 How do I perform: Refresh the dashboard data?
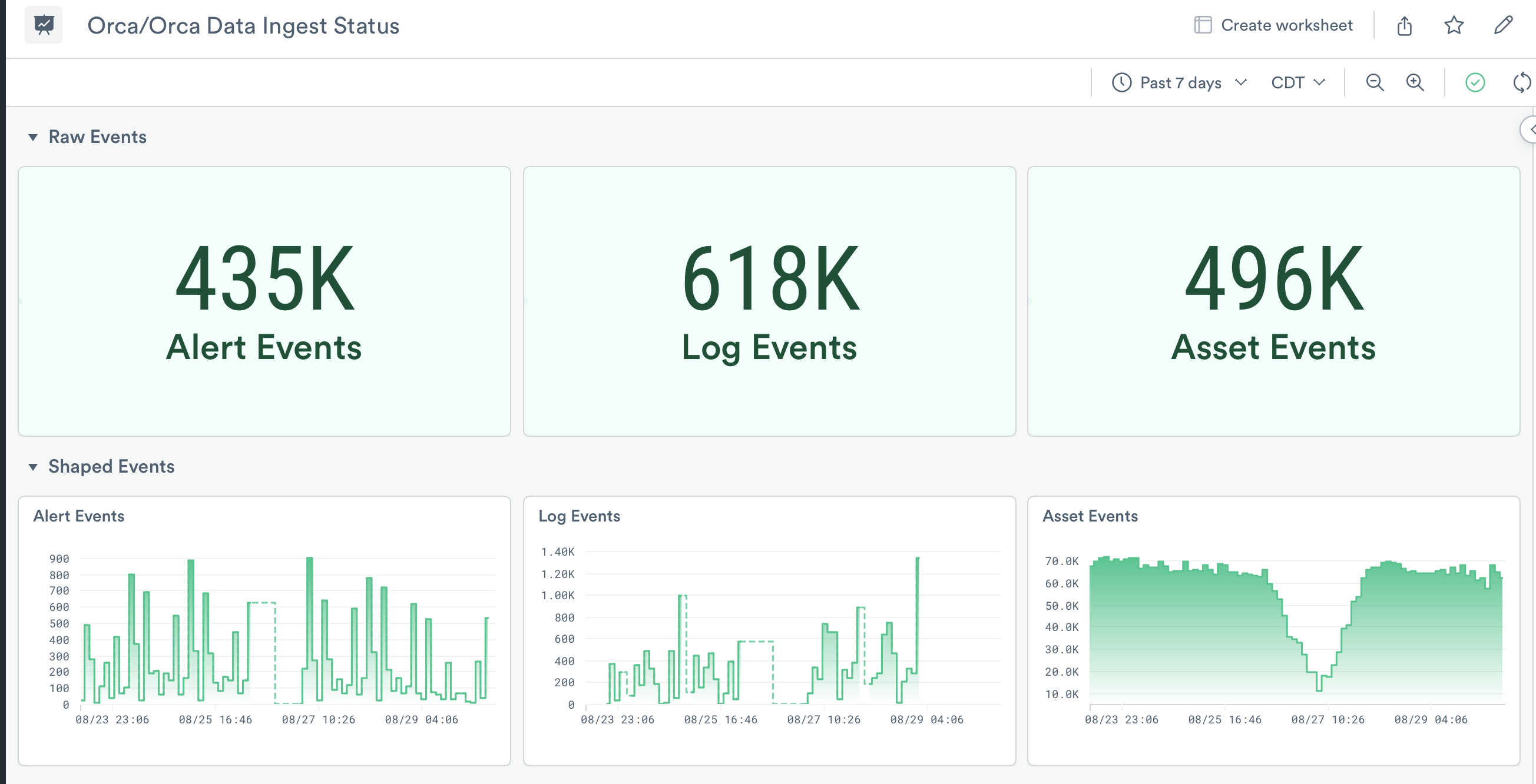pyautogui.click(x=1521, y=82)
